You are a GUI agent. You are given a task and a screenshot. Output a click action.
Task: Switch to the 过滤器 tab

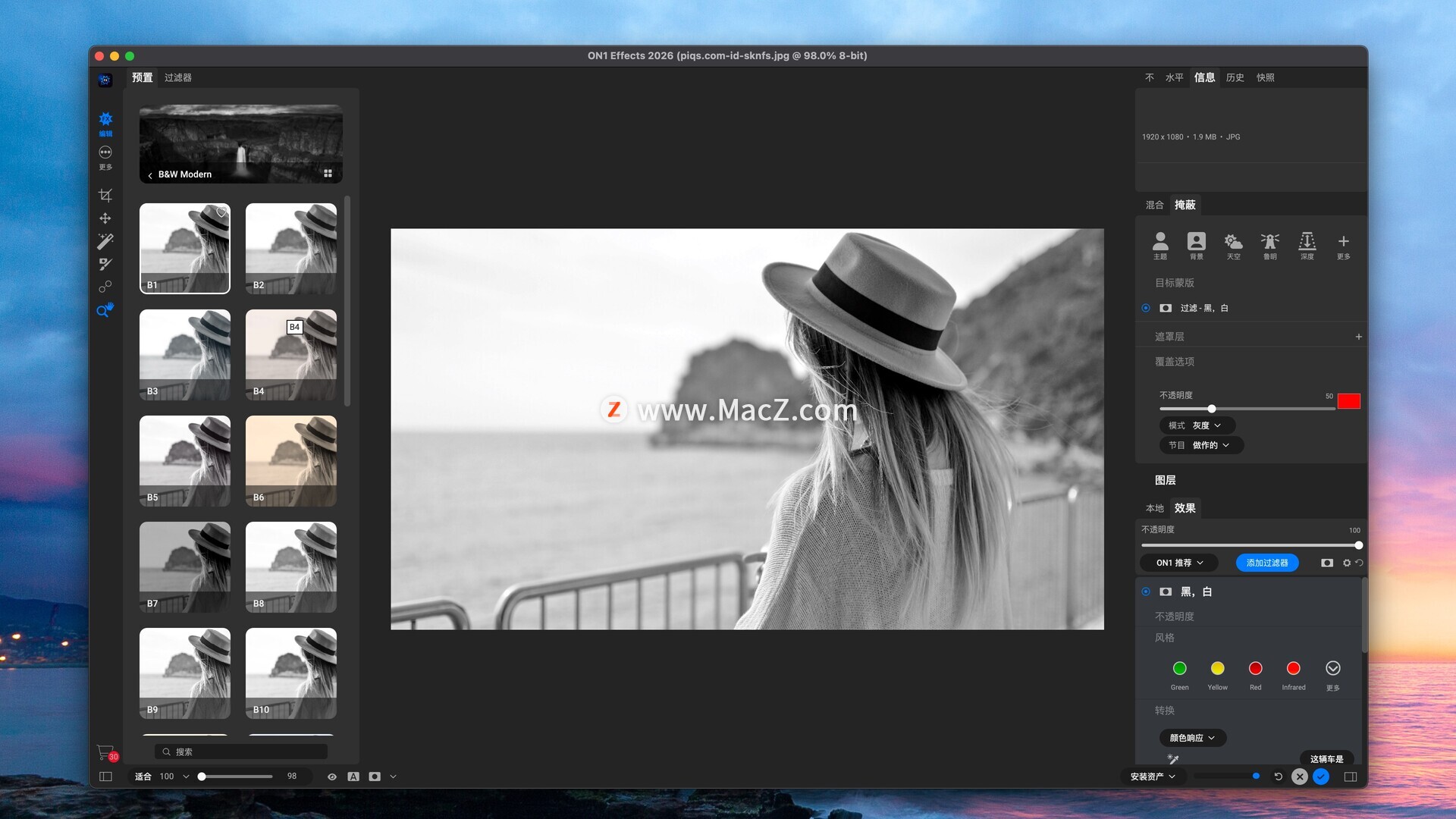pyautogui.click(x=177, y=77)
